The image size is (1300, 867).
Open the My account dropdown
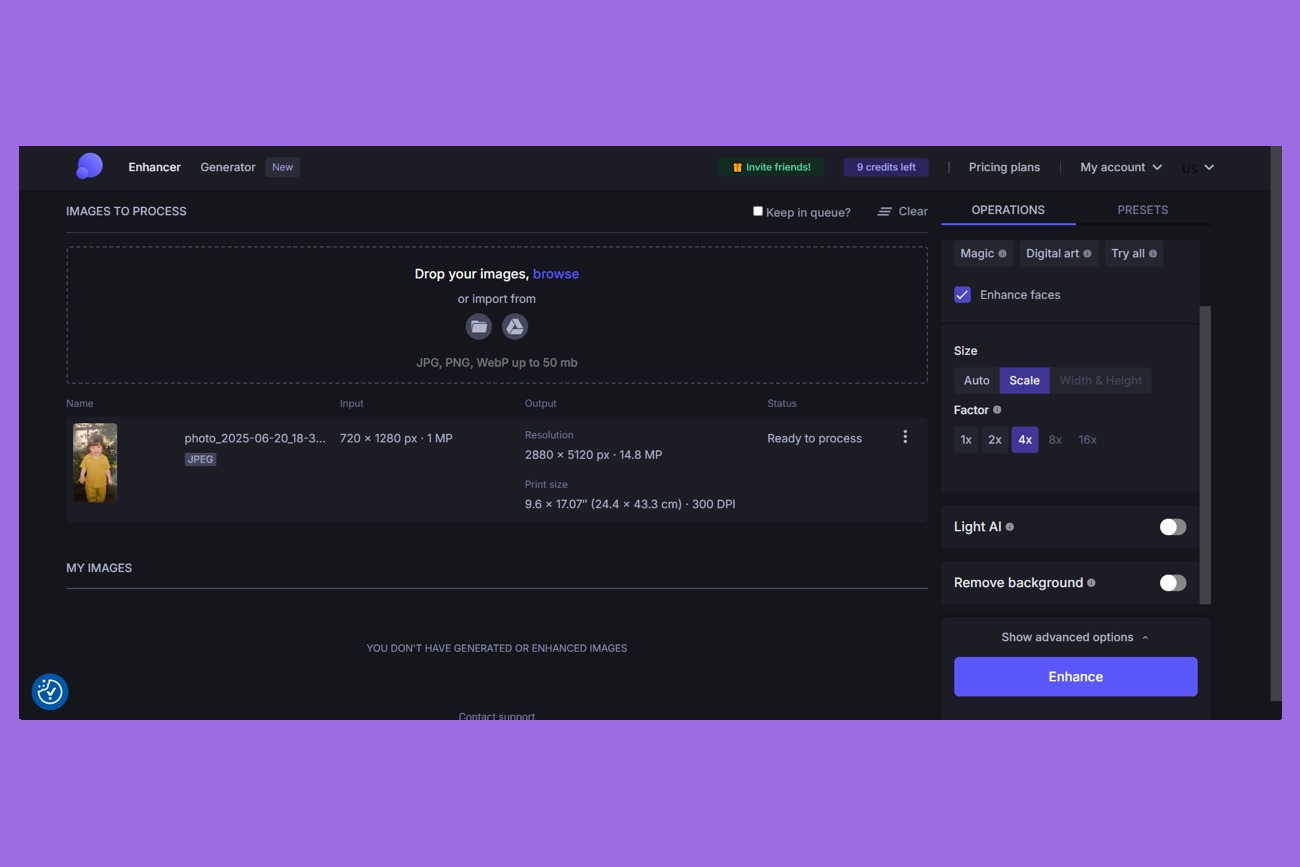click(x=1120, y=167)
